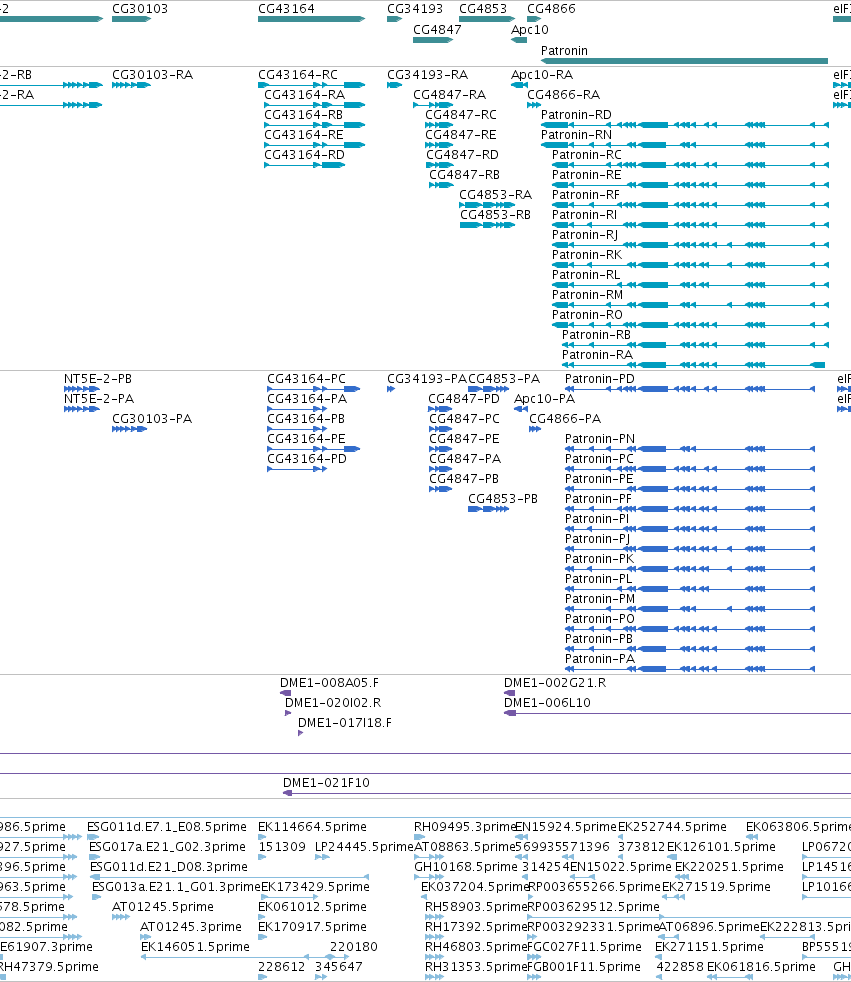Select transcript CG4847-RE
The height and width of the screenshot is (982, 851).
coord(461,135)
